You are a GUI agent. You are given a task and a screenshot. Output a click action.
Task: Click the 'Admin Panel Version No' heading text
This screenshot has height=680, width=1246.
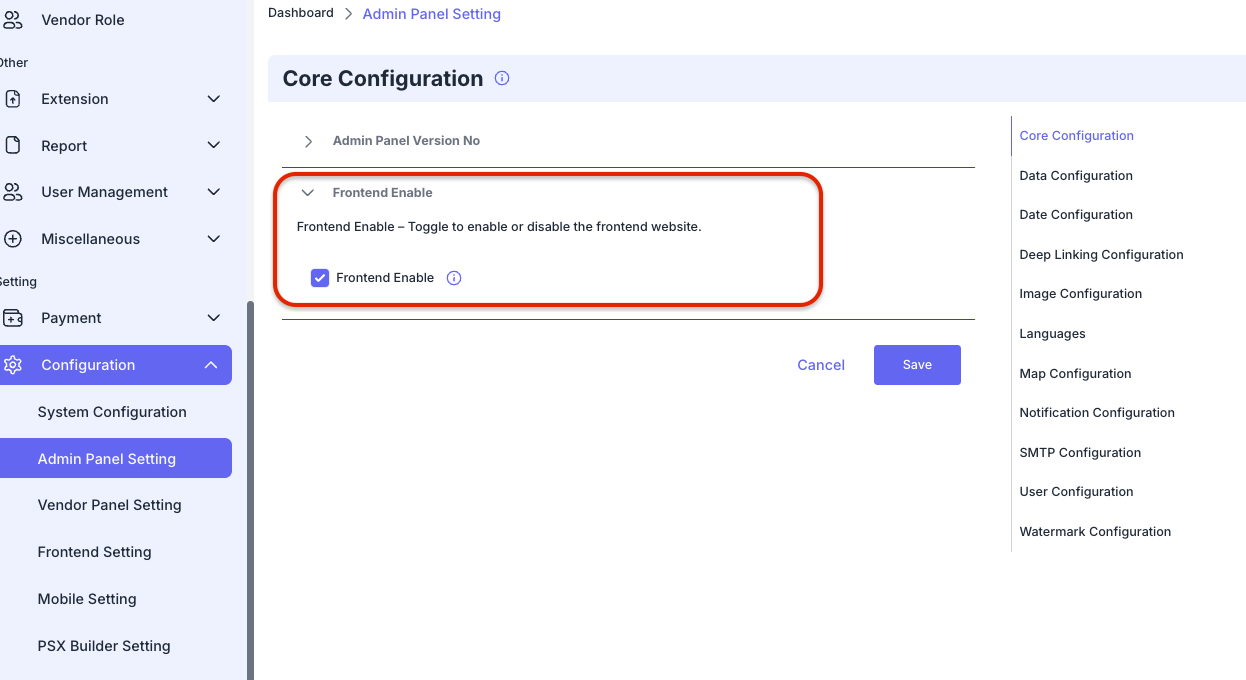pyautogui.click(x=406, y=141)
